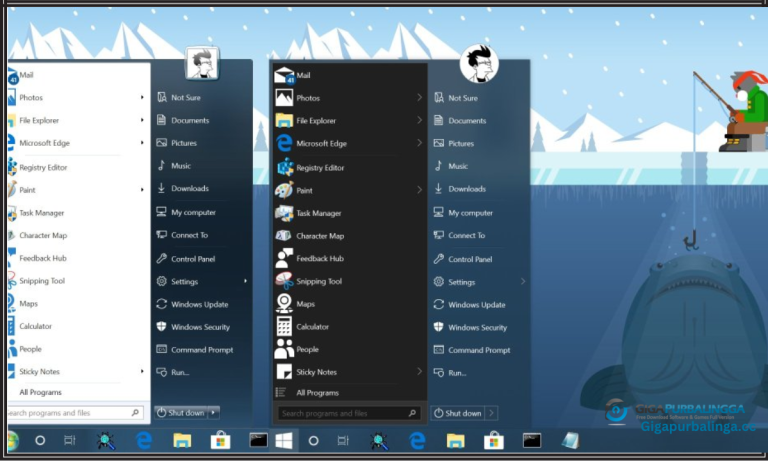Open Feedback Hub from the dark start menu
The image size is (768, 461).
pos(318,258)
